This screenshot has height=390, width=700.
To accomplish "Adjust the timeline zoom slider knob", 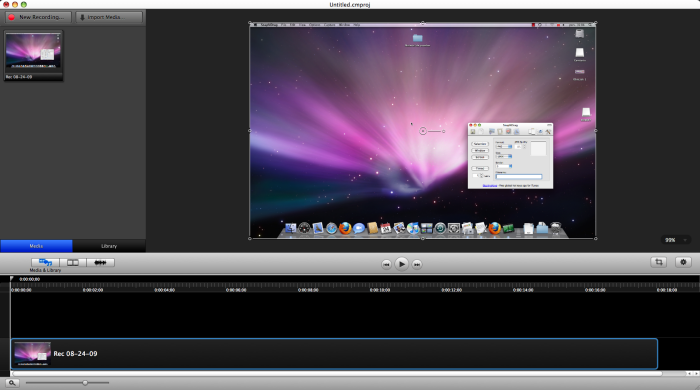I will [x=85, y=382].
